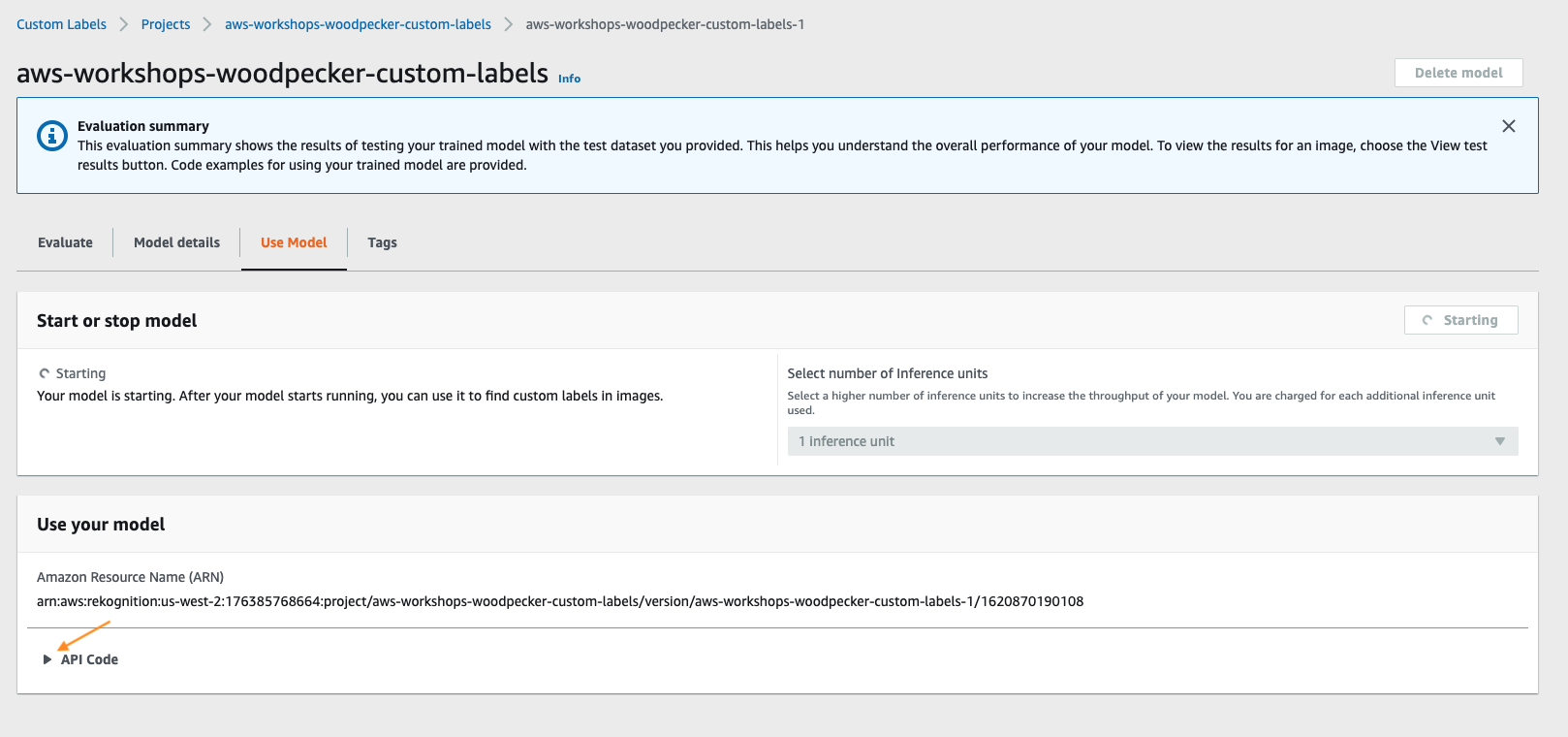Expand the API Code section

pos(80,659)
